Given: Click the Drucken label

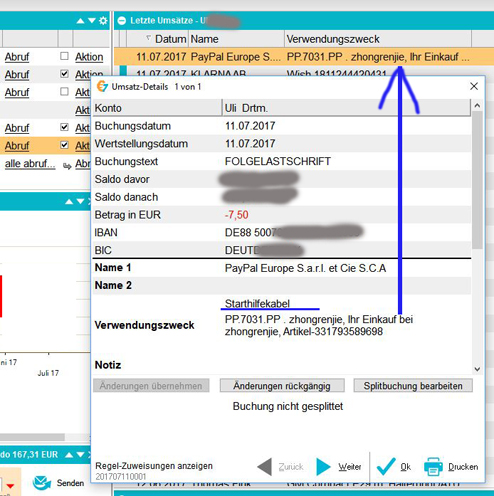Looking at the screenshot, I should 463,467.
